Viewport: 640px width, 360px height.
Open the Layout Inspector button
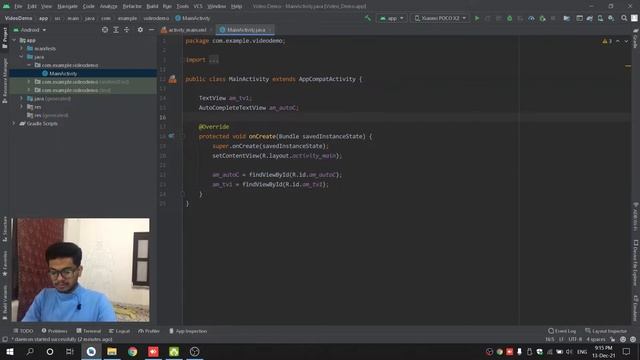tap(606, 331)
